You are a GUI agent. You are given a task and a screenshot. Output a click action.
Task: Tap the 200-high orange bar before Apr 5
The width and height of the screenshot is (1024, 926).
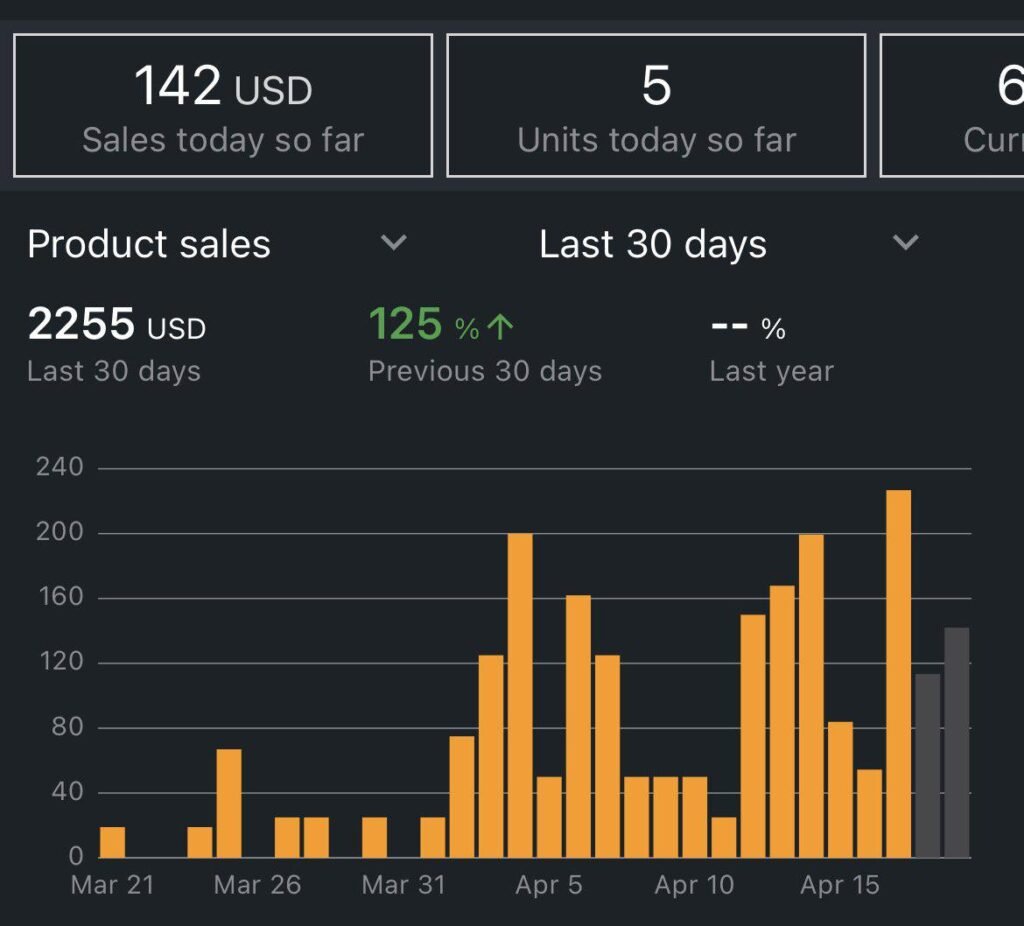coord(520,695)
